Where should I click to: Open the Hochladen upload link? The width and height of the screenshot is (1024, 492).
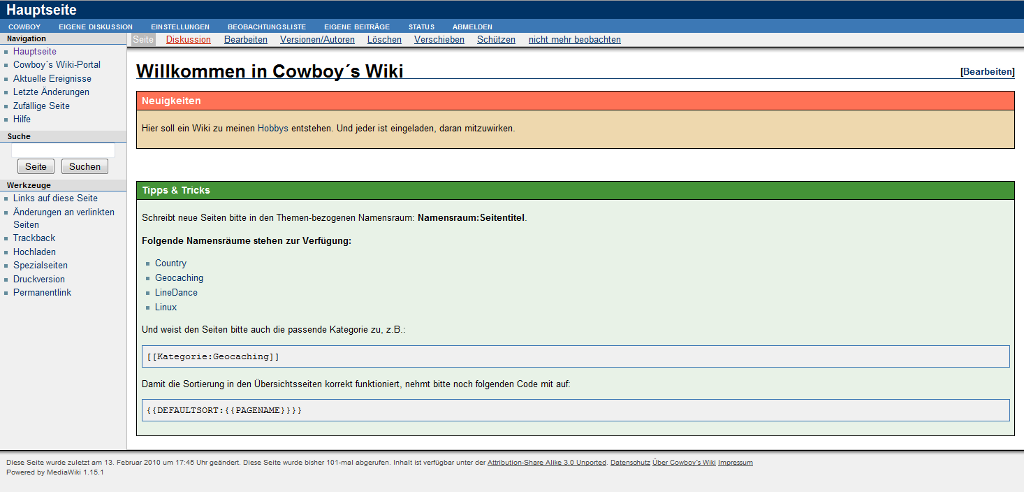[34, 252]
